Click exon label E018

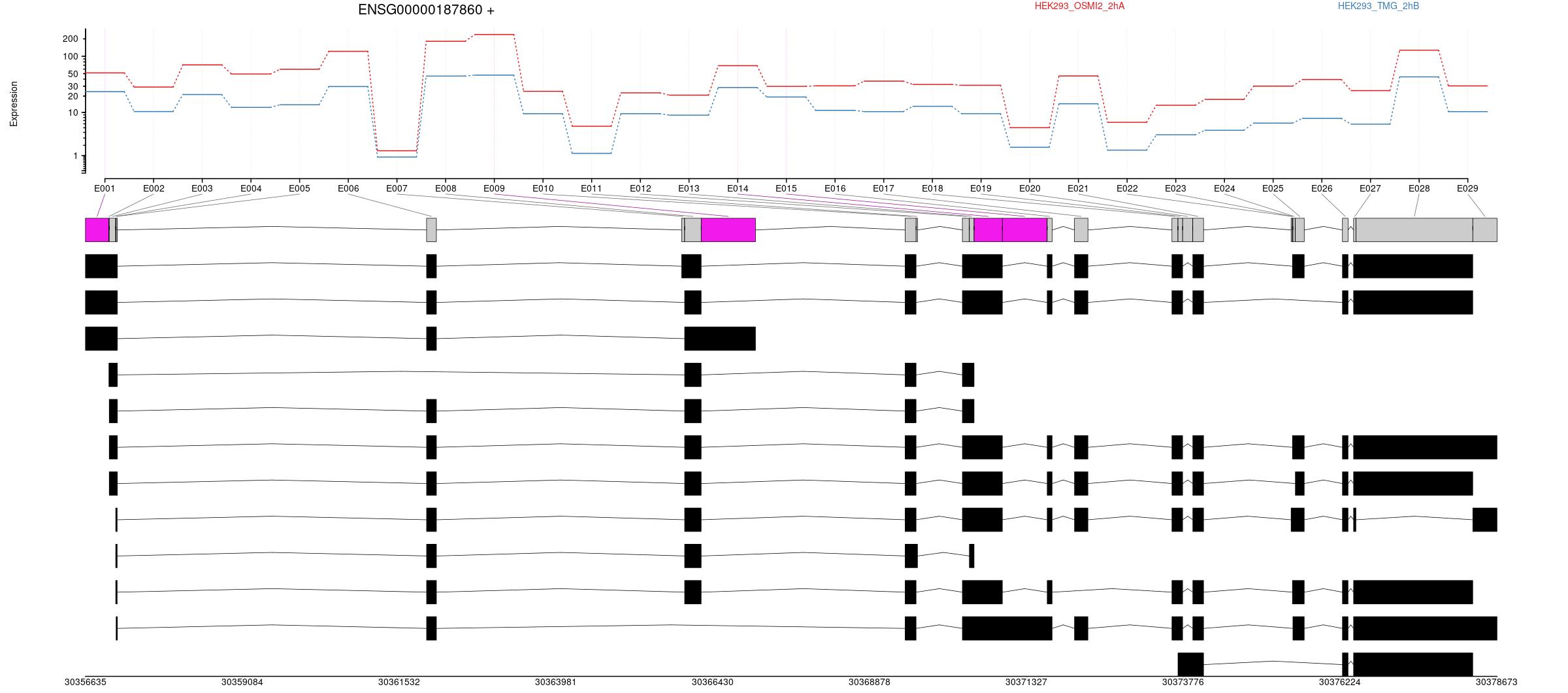932,188
